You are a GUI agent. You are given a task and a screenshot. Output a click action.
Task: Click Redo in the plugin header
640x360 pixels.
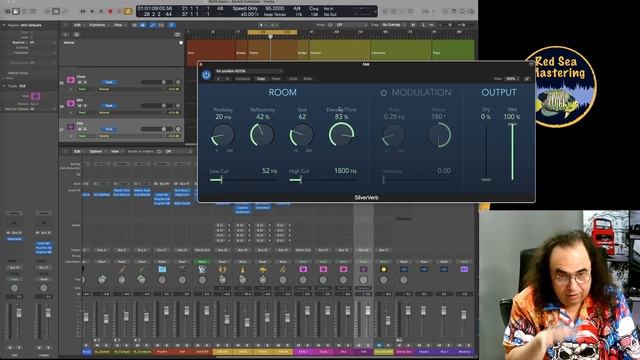308,78
